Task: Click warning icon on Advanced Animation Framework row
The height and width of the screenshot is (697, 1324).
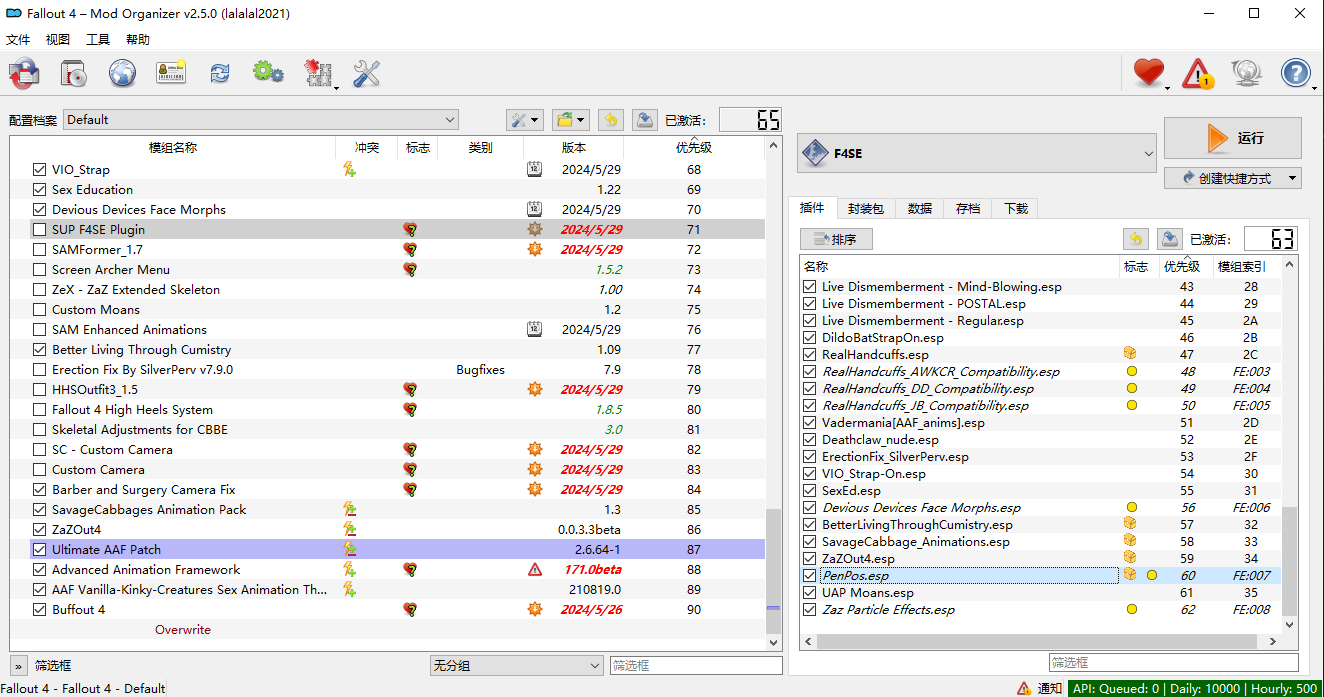Action: (535, 570)
